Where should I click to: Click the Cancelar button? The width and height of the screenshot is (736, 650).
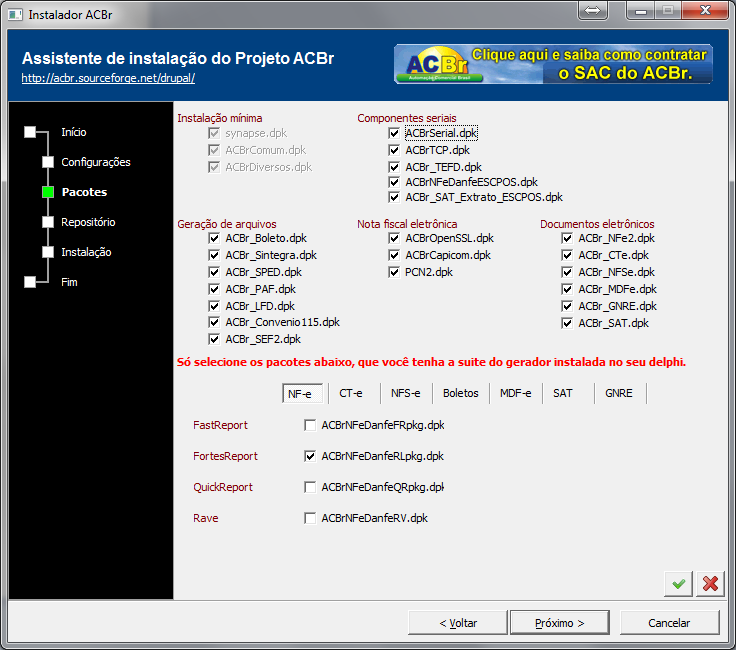click(x=669, y=623)
